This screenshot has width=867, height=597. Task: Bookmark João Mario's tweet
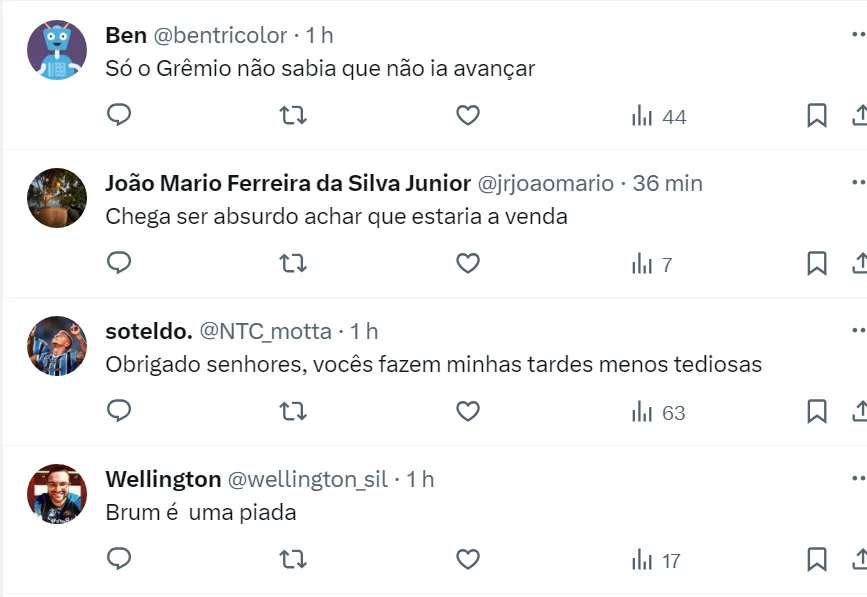(x=817, y=264)
